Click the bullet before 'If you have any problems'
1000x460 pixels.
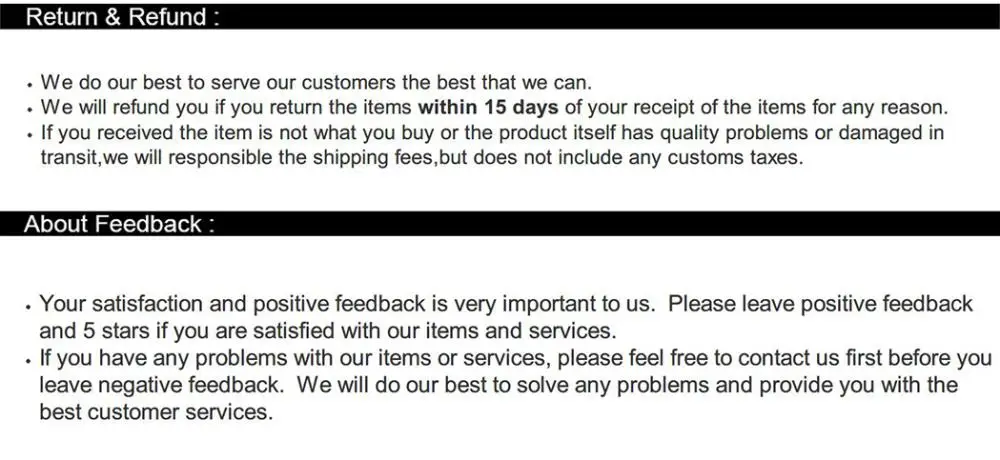click(29, 361)
